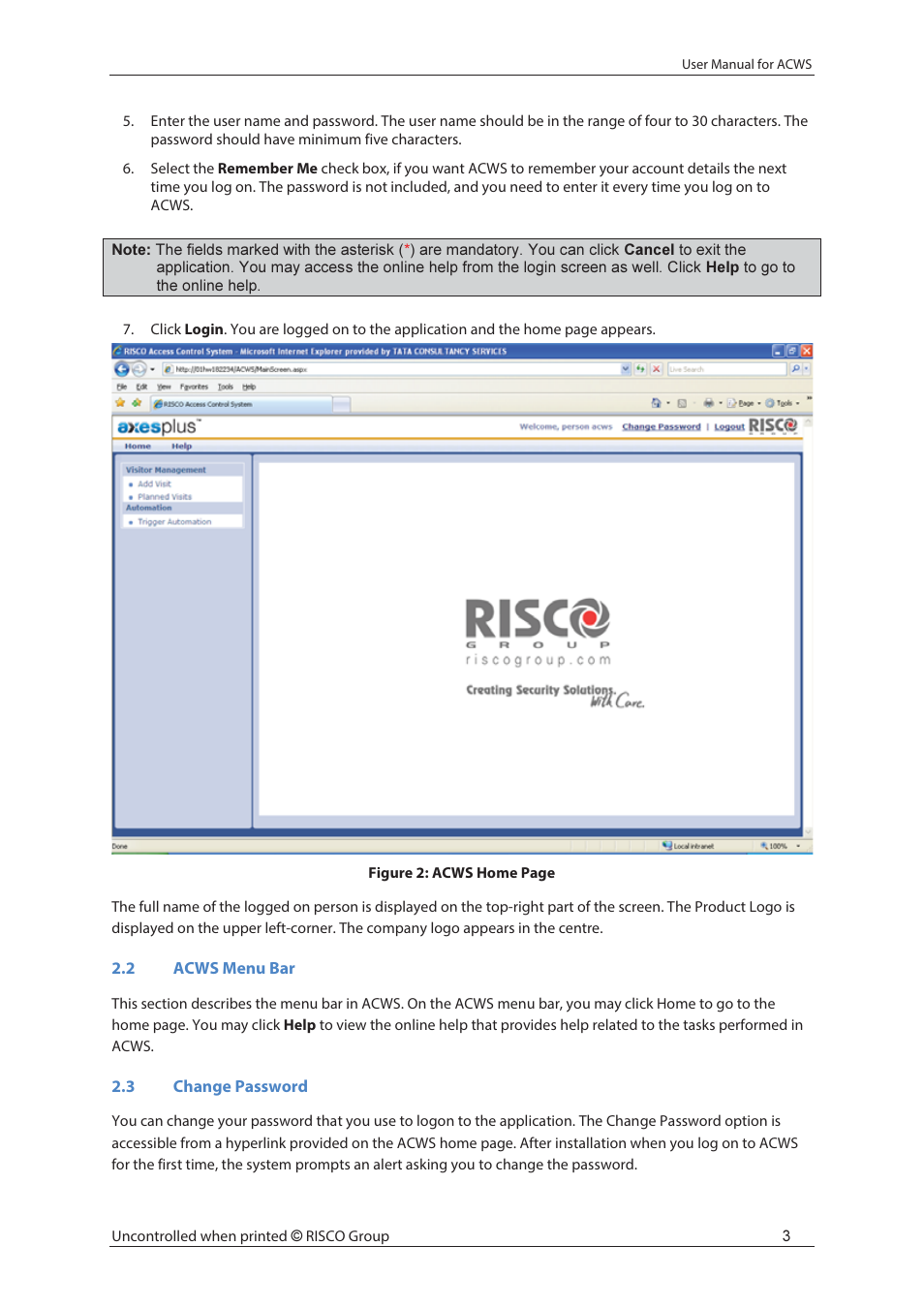Click the 'Figure 2: ACWS Home Page' caption

pos(461,873)
